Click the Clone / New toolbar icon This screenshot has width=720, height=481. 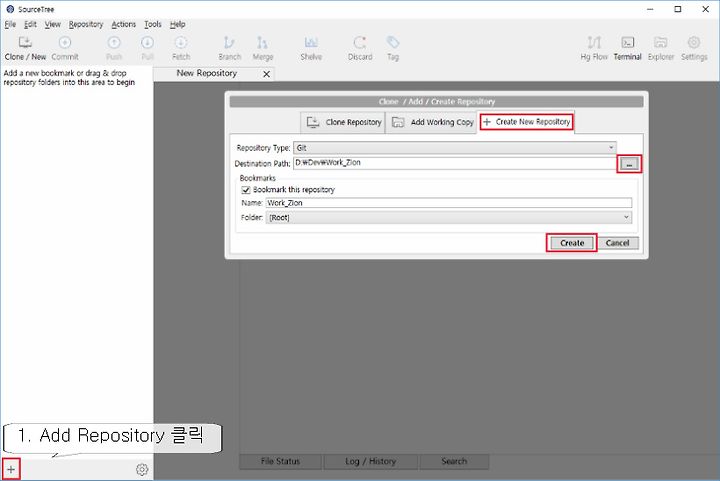click(x=25, y=43)
